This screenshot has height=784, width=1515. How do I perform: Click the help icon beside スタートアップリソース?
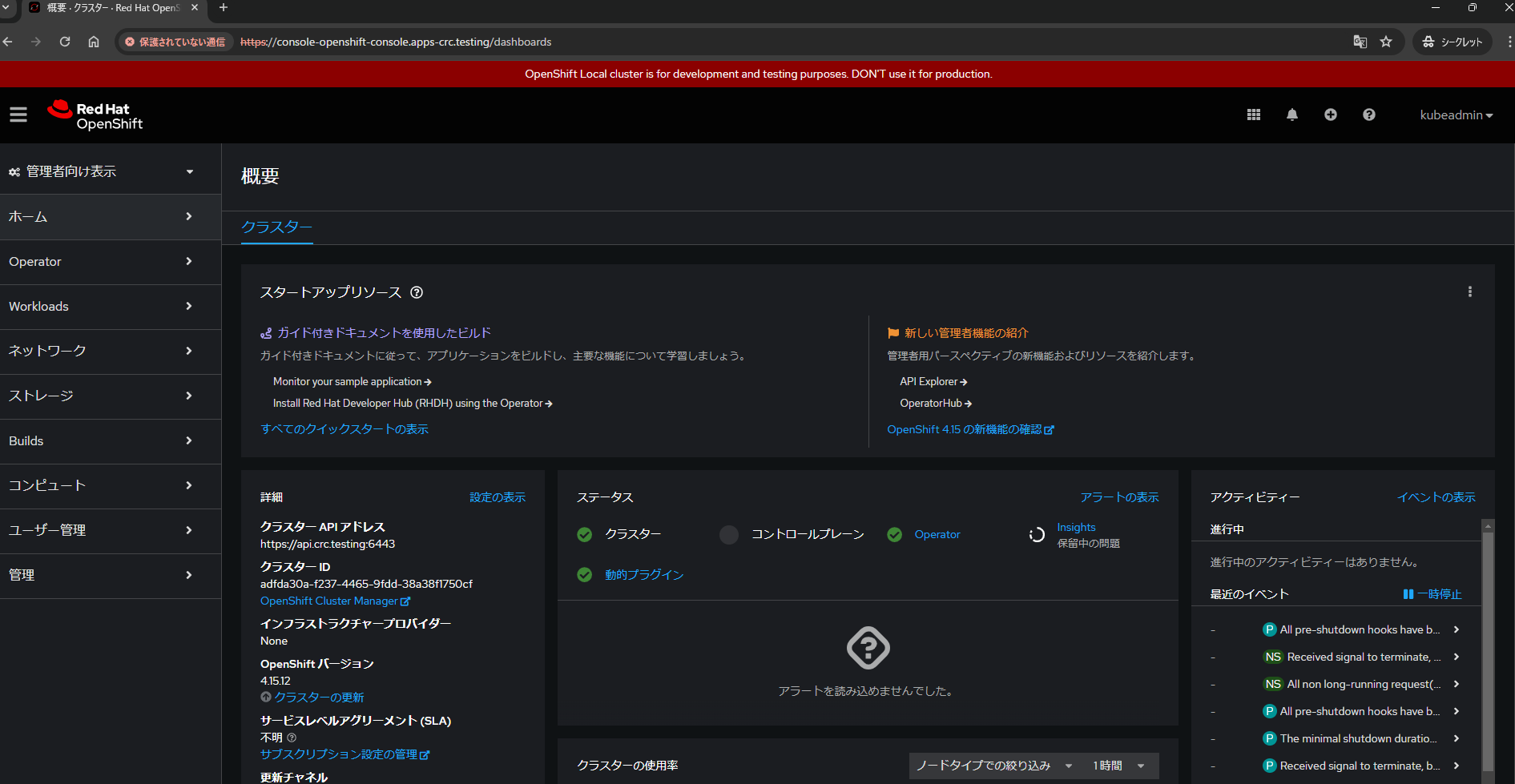click(417, 292)
